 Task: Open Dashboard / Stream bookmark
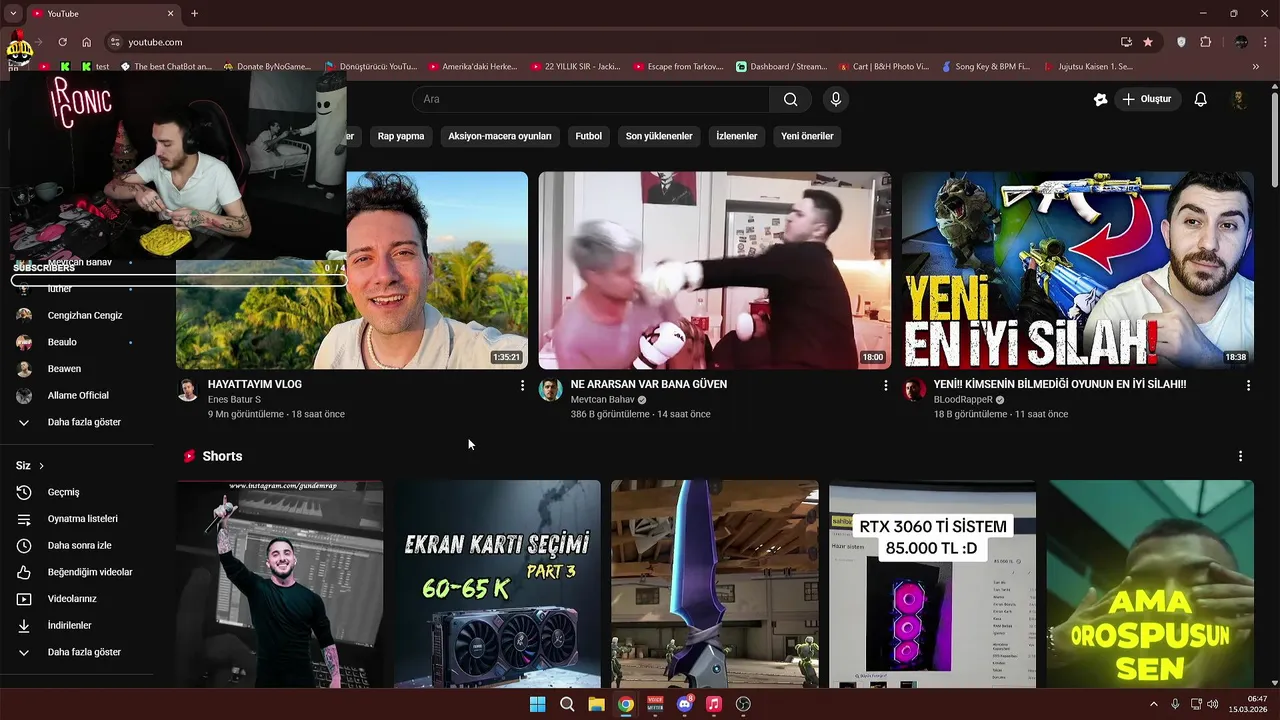pyautogui.click(x=781, y=67)
